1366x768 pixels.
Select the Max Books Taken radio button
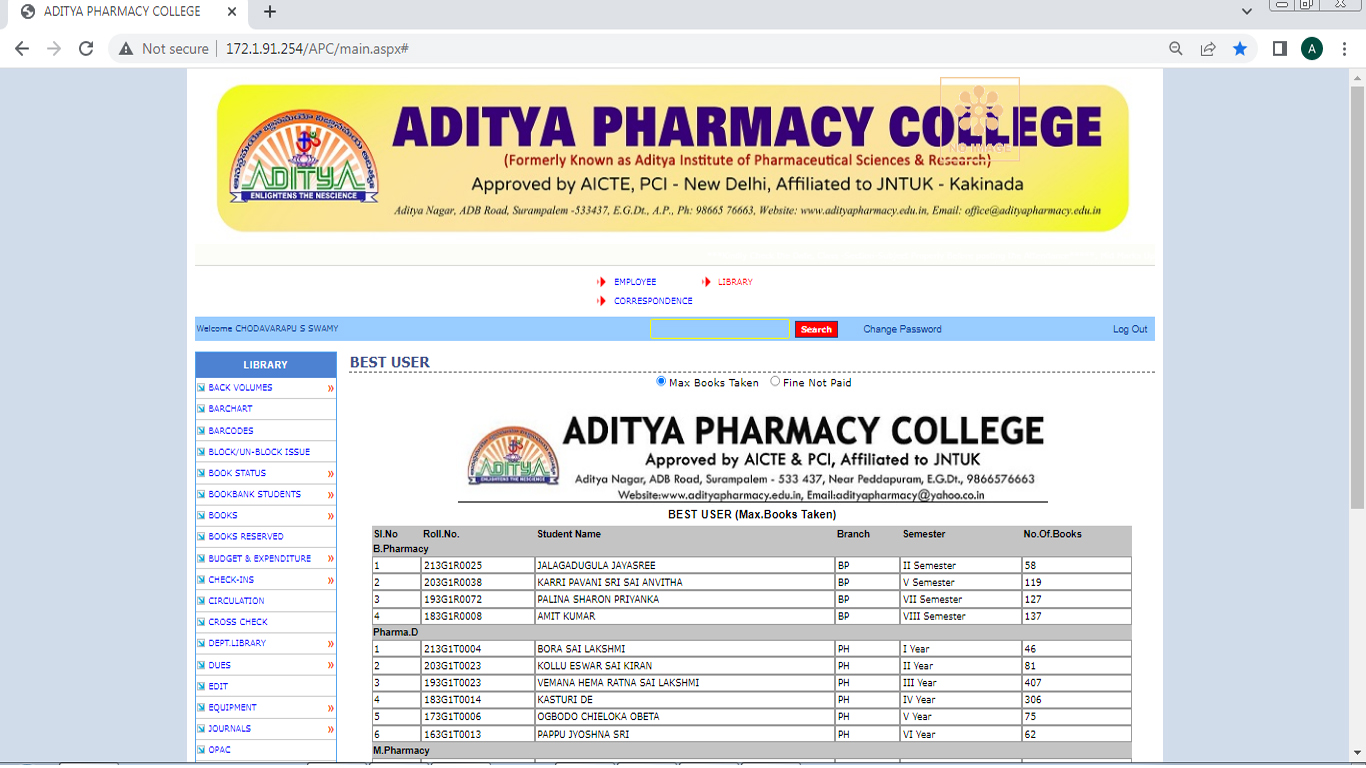pos(661,381)
